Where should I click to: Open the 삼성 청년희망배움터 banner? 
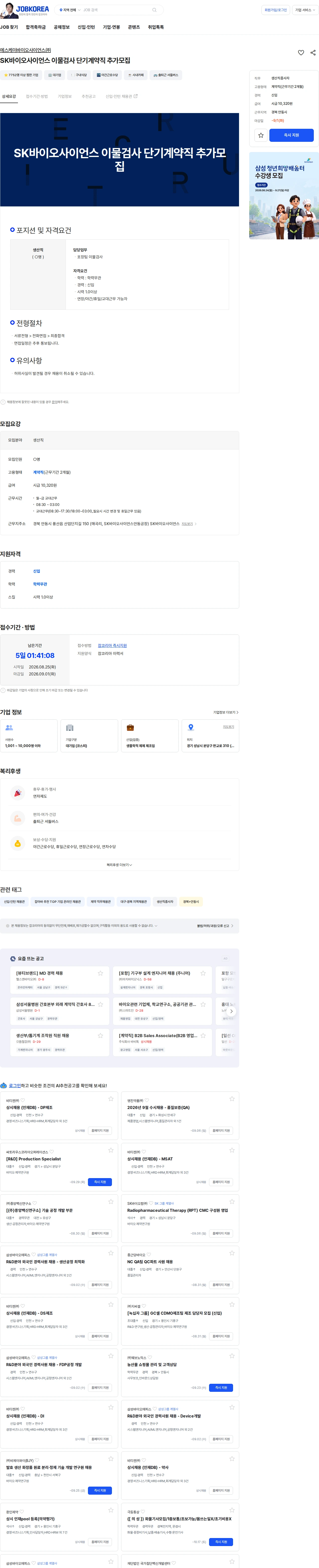pyautogui.click(x=284, y=195)
